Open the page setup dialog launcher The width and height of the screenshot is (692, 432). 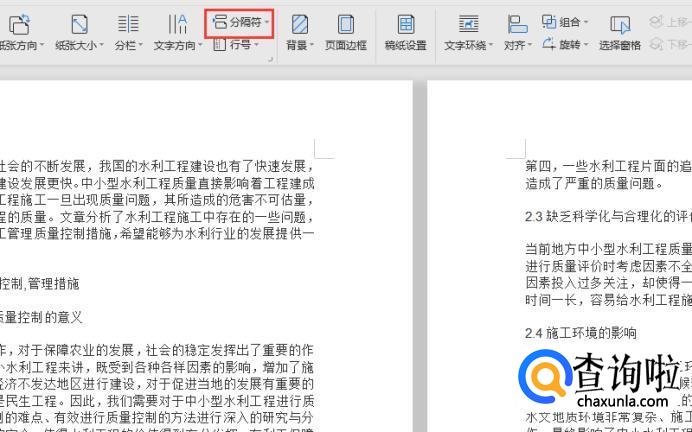point(271,59)
